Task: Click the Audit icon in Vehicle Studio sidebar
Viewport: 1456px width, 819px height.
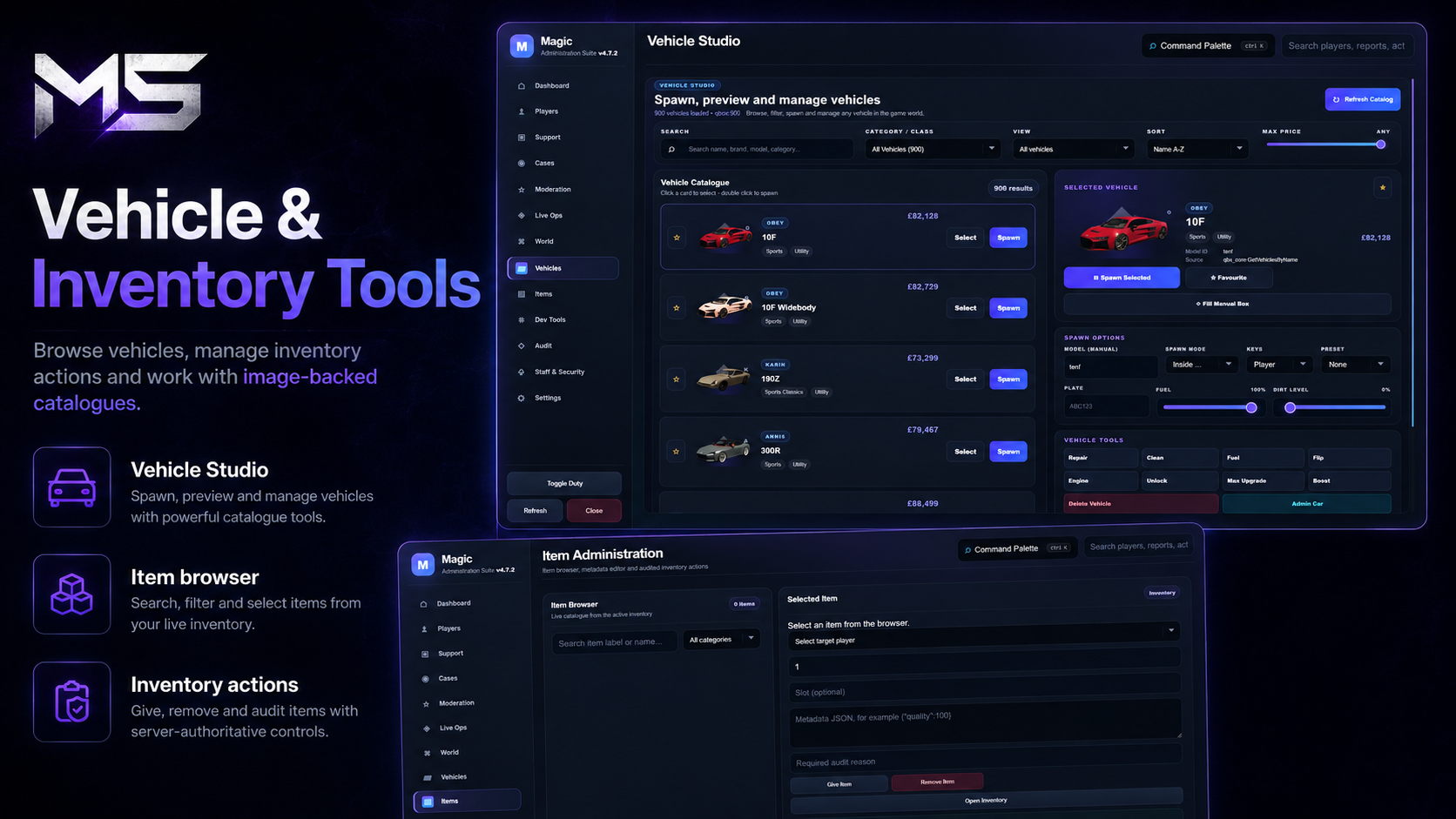Action: [x=522, y=346]
